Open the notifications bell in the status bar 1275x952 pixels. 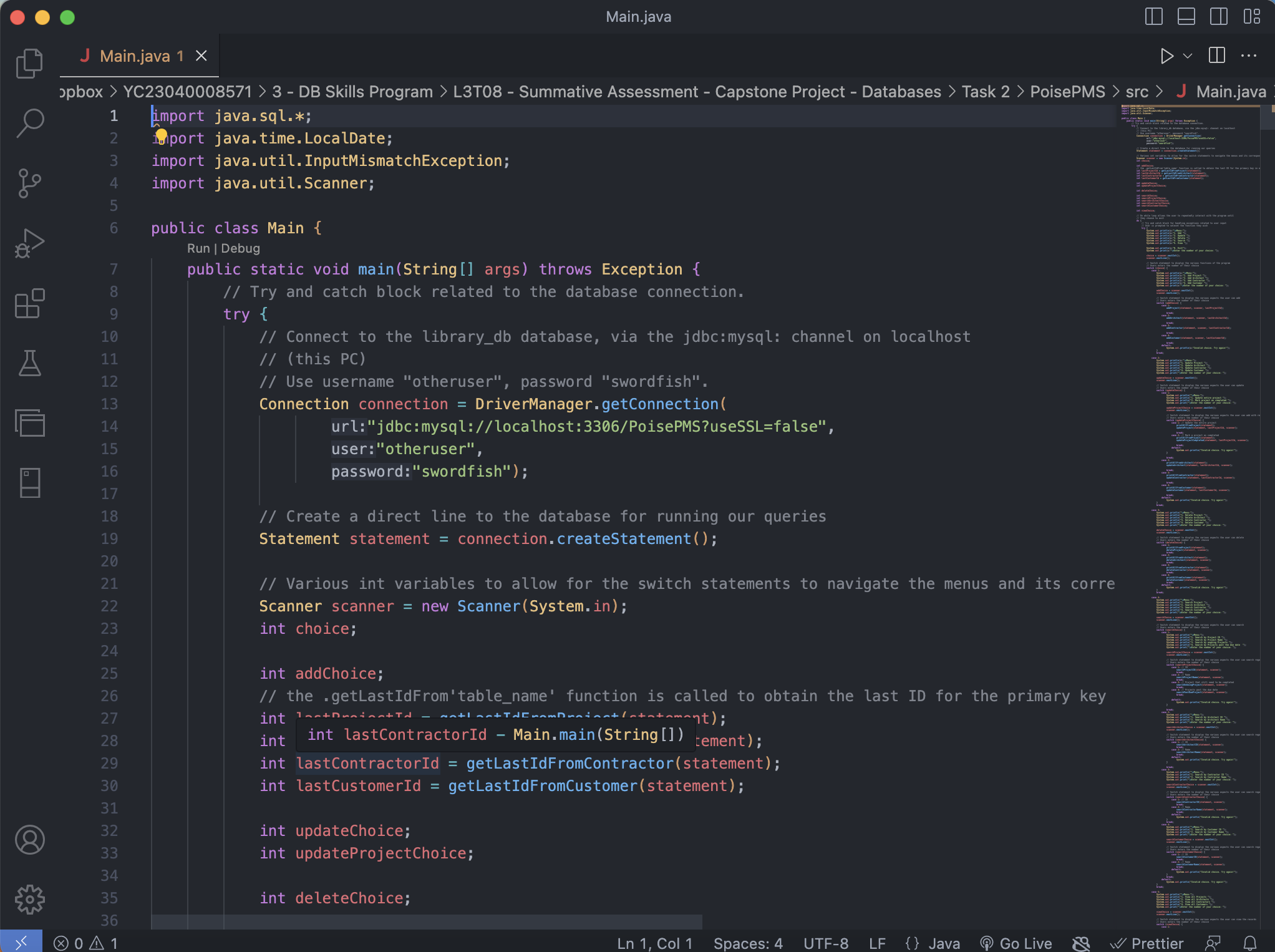[x=1250, y=943]
